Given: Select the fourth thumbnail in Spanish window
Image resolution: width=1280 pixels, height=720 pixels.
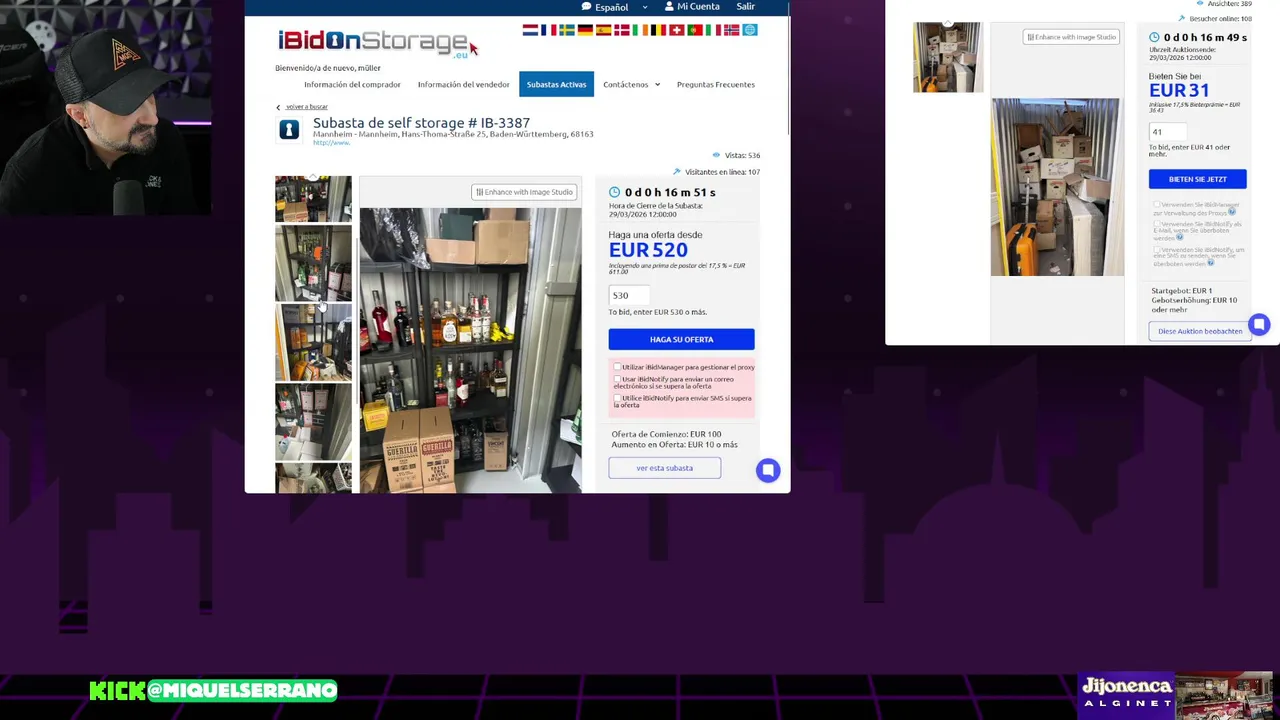Looking at the screenshot, I should tap(313, 422).
